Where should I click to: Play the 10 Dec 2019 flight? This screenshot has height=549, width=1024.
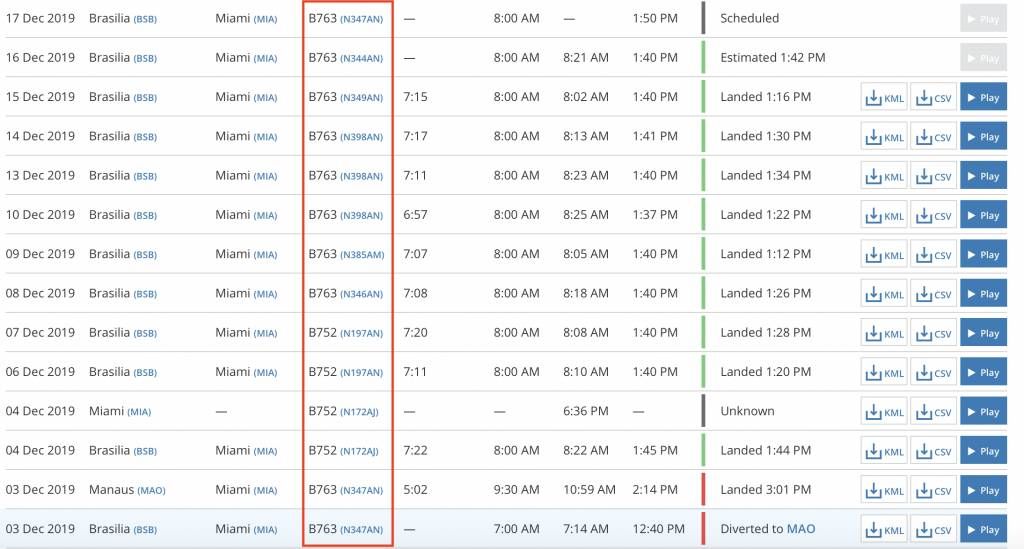[x=984, y=215]
